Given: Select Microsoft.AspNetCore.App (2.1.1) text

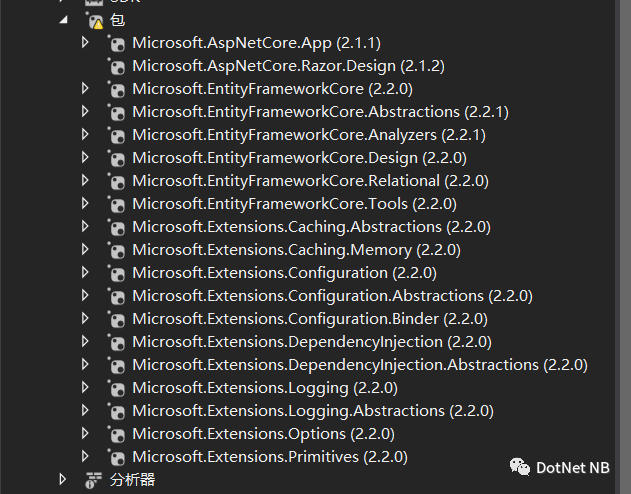Looking at the screenshot, I should [x=256, y=43].
